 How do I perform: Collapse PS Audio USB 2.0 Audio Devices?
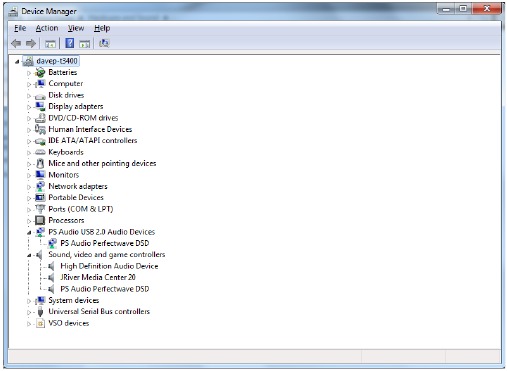click(x=29, y=233)
